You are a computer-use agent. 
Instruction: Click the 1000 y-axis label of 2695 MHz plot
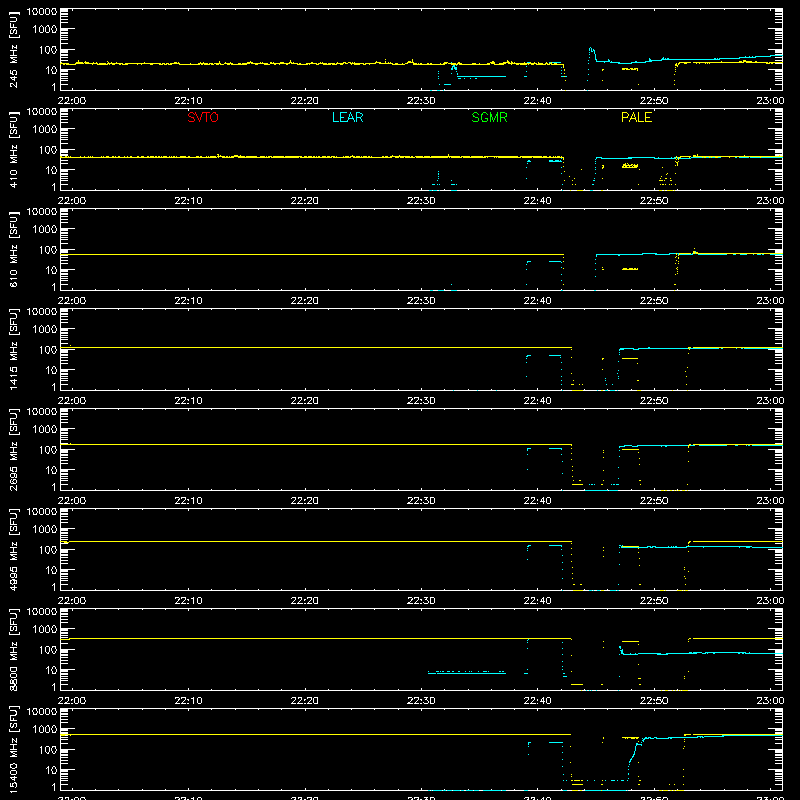tap(45, 430)
